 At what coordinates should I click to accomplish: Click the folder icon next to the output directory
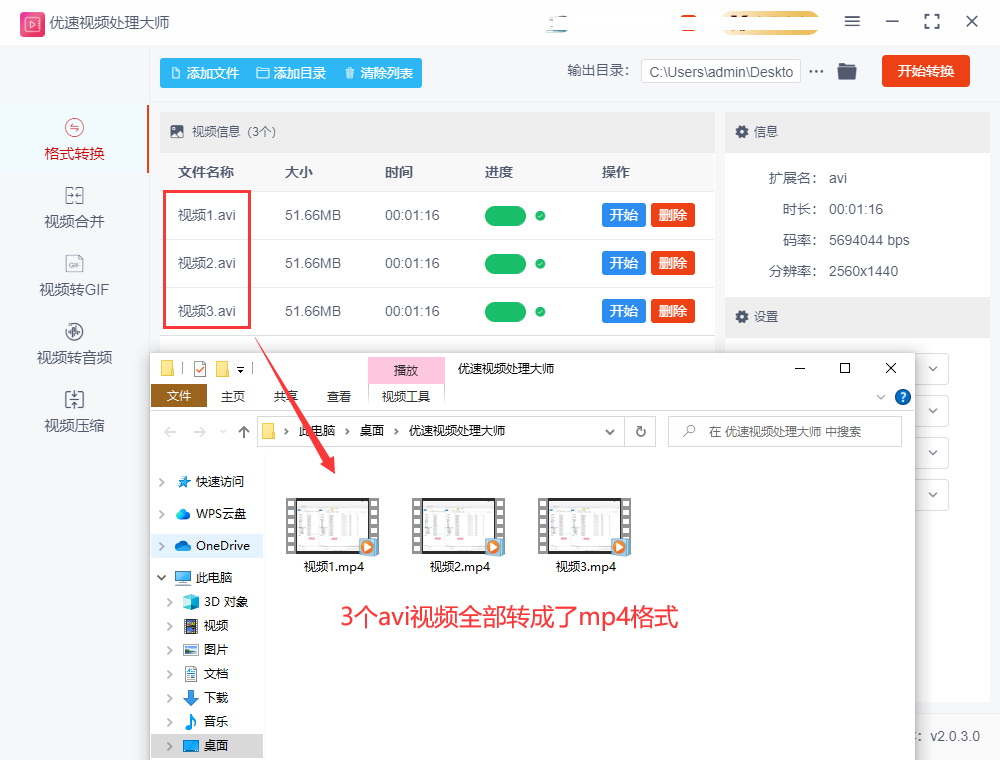tap(846, 71)
